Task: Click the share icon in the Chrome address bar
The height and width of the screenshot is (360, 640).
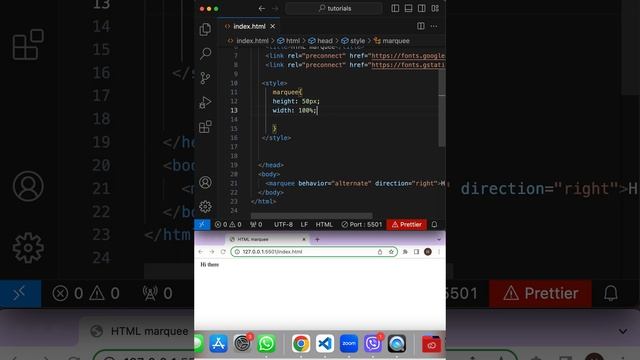Action: (380, 252)
